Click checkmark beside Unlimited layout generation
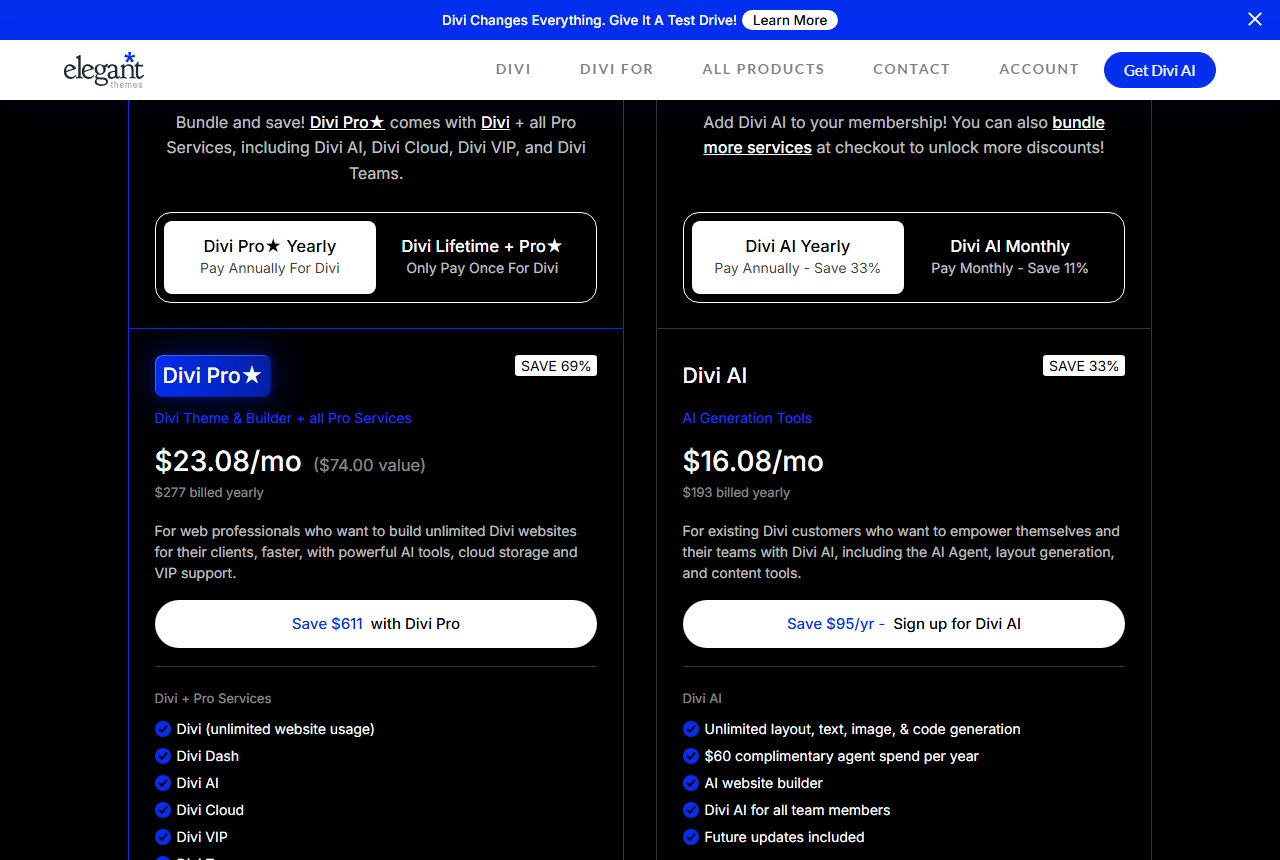The height and width of the screenshot is (860, 1280). coord(691,729)
